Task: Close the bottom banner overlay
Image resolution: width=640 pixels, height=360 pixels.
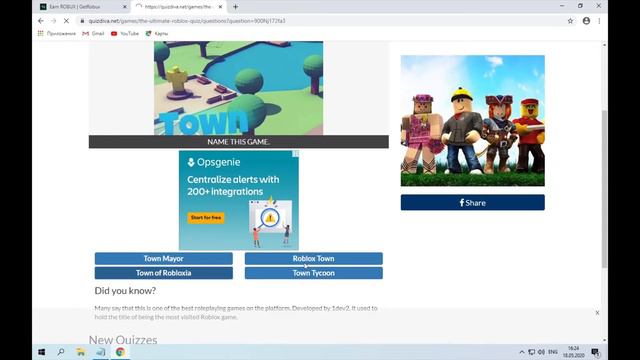Action: coord(597,313)
